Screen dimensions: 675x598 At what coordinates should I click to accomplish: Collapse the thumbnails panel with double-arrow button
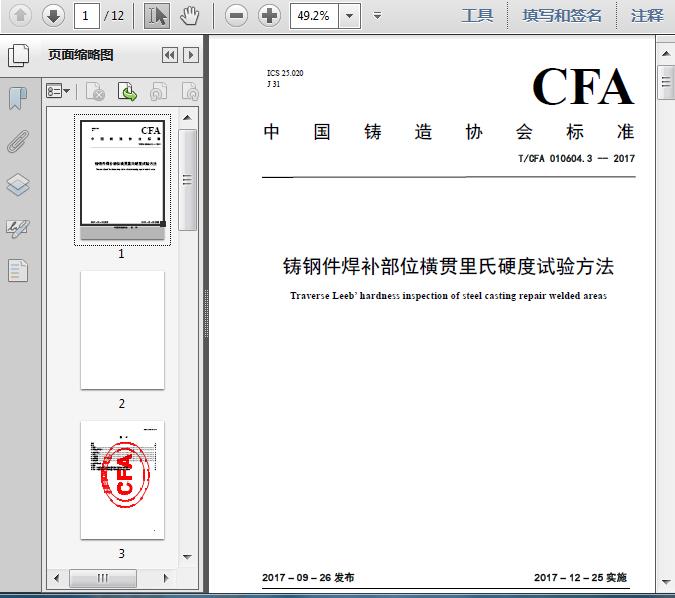(170, 55)
